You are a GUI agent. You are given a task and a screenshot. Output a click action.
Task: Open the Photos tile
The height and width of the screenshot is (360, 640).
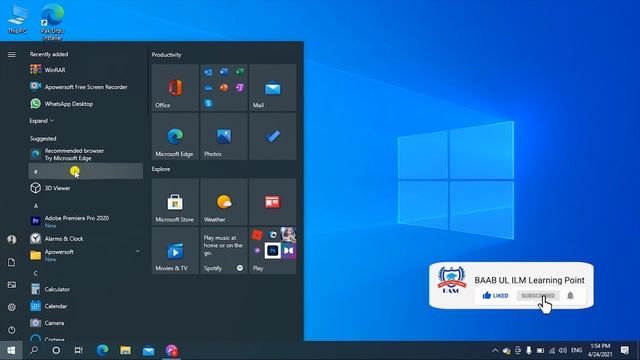[224, 136]
